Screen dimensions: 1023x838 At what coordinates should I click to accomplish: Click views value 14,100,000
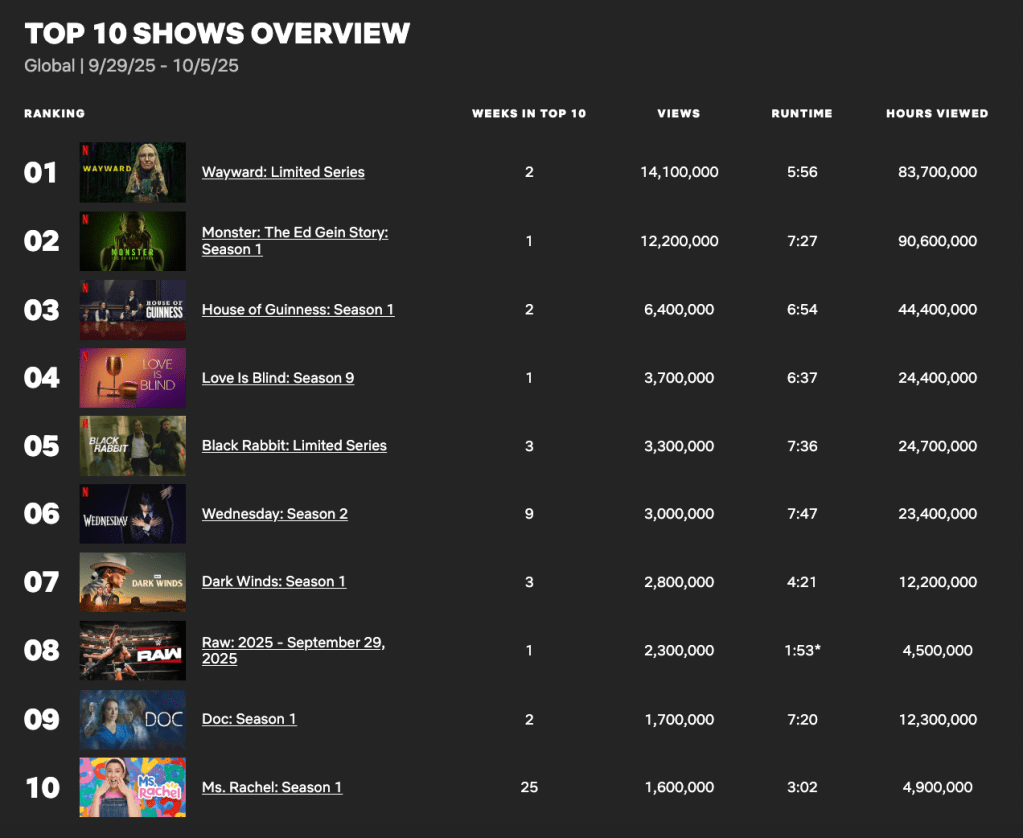[x=679, y=172]
